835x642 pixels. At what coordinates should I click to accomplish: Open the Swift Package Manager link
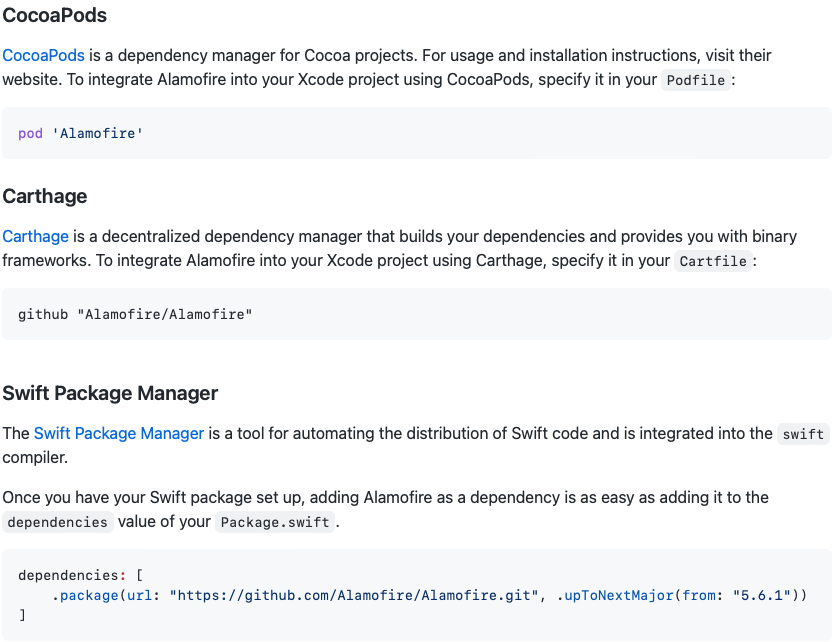tap(119, 433)
